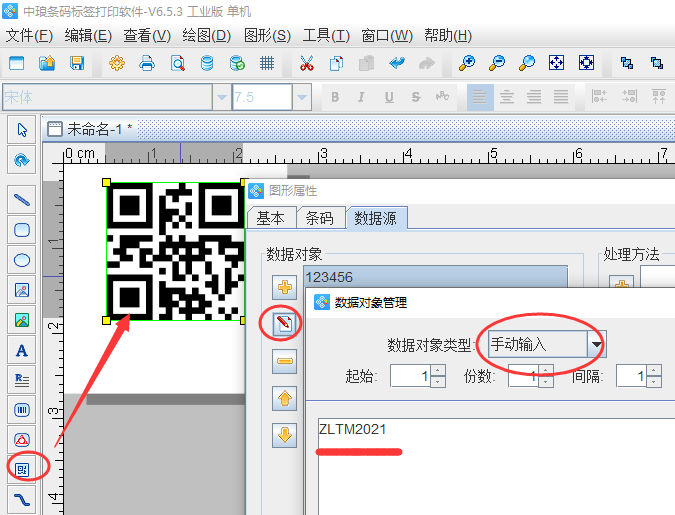Screen dimensions: 675x515
Task: Remove data object with minus button
Action: pyautogui.click(x=285, y=361)
